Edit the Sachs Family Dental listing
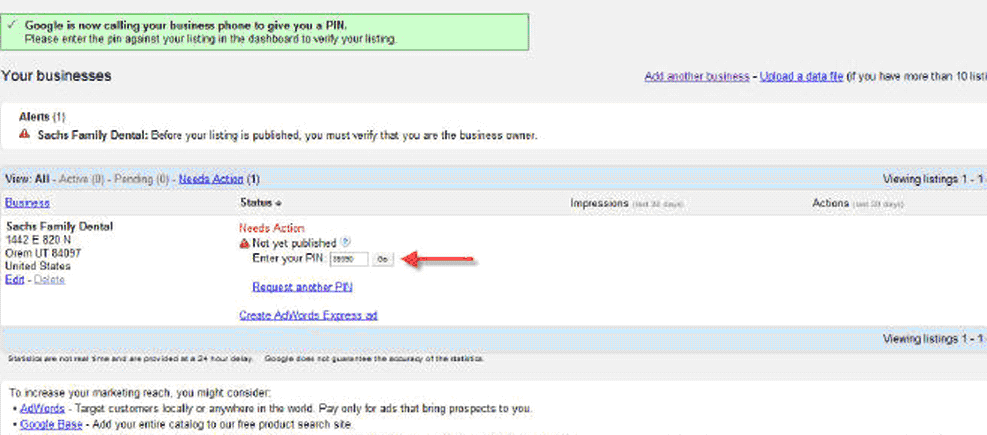 pyautogui.click(x=14, y=280)
